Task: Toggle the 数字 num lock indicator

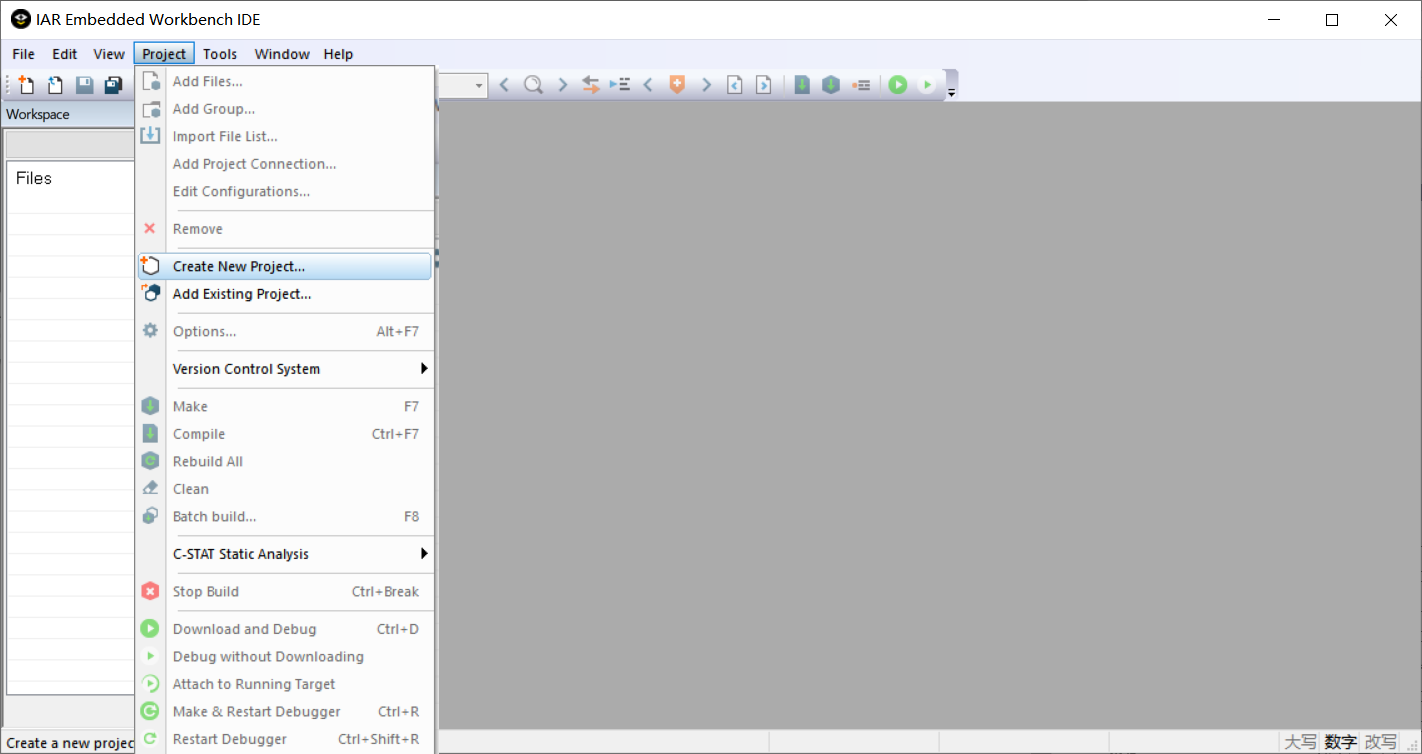Action: click(x=1341, y=742)
